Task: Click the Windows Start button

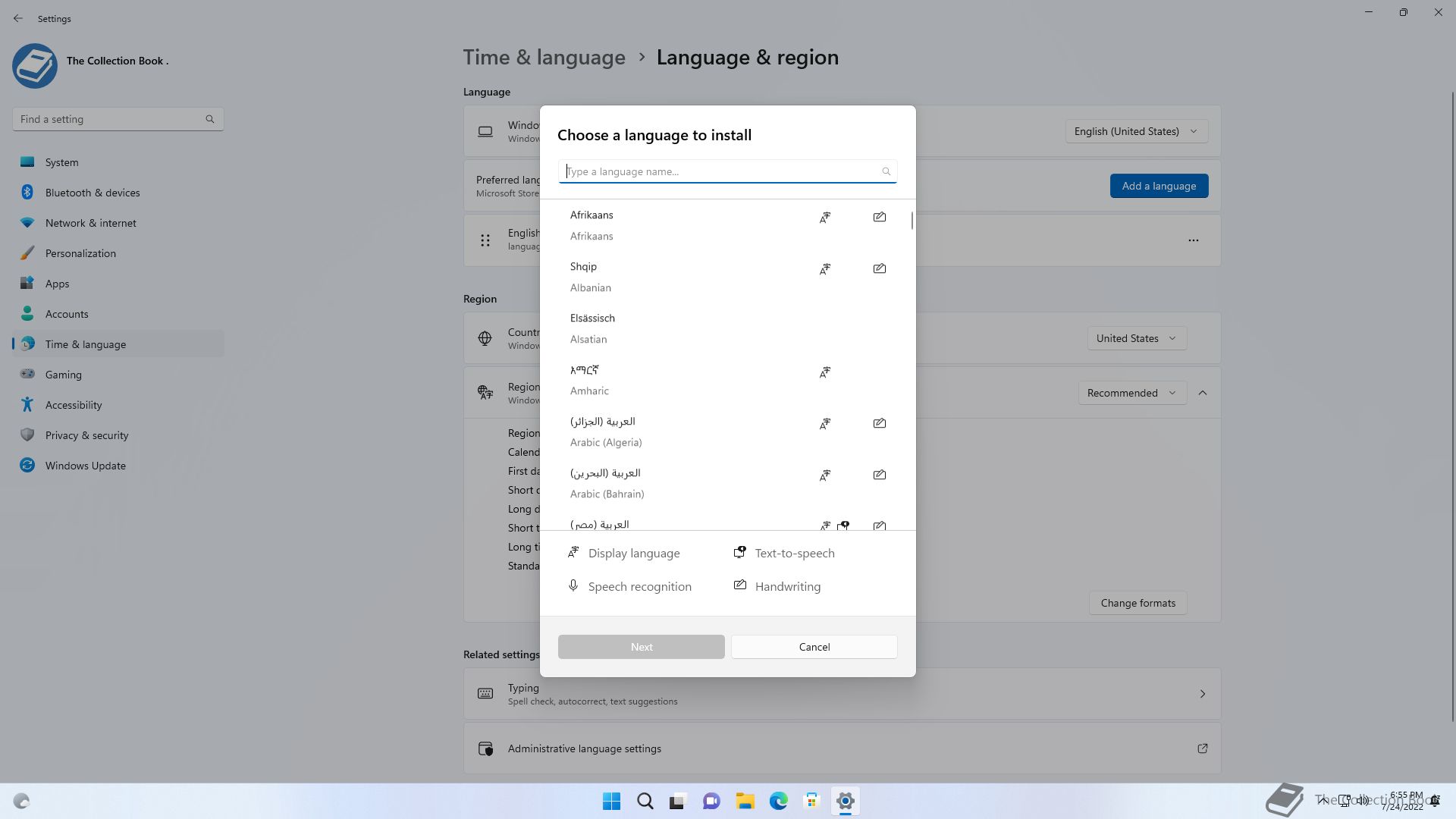Action: tap(611, 801)
